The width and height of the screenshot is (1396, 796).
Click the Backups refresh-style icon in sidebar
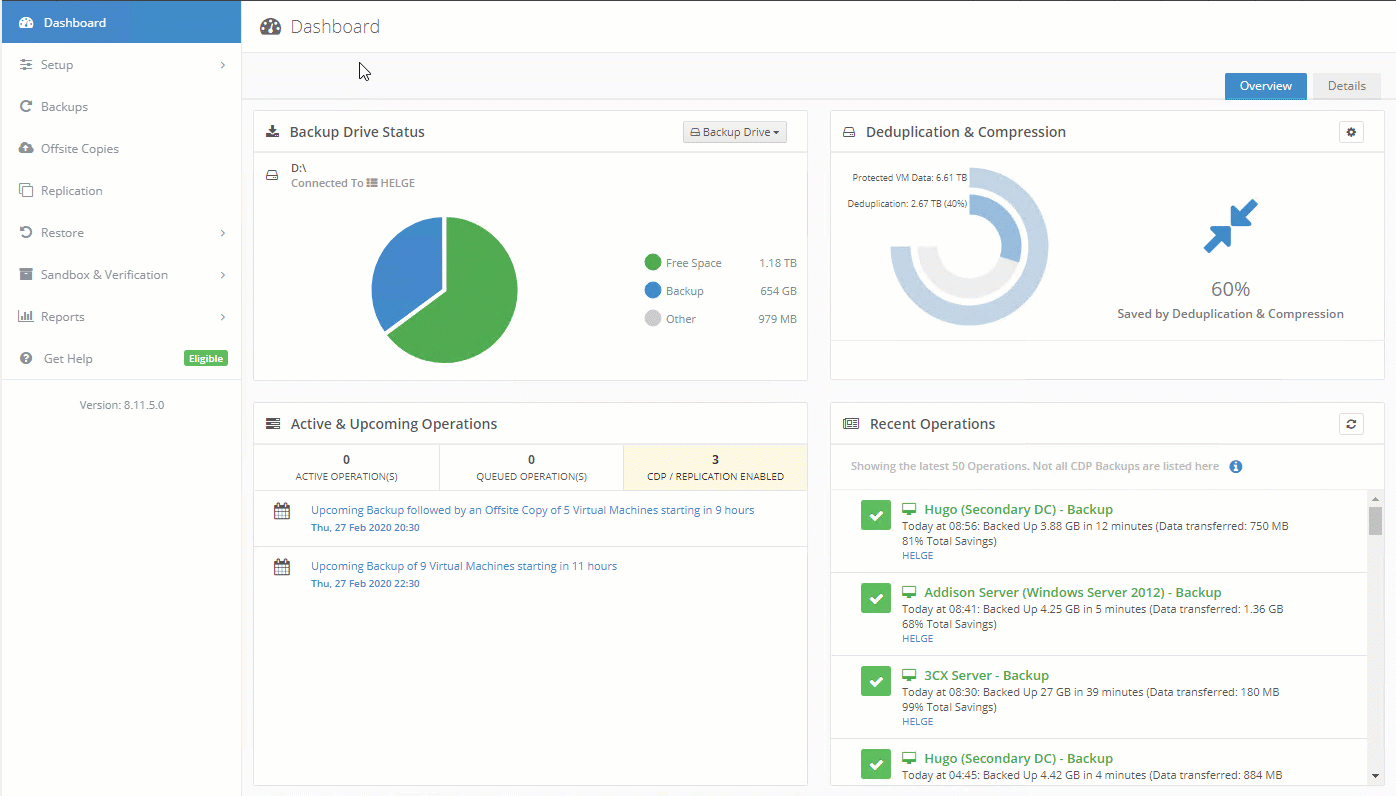[x=26, y=107]
